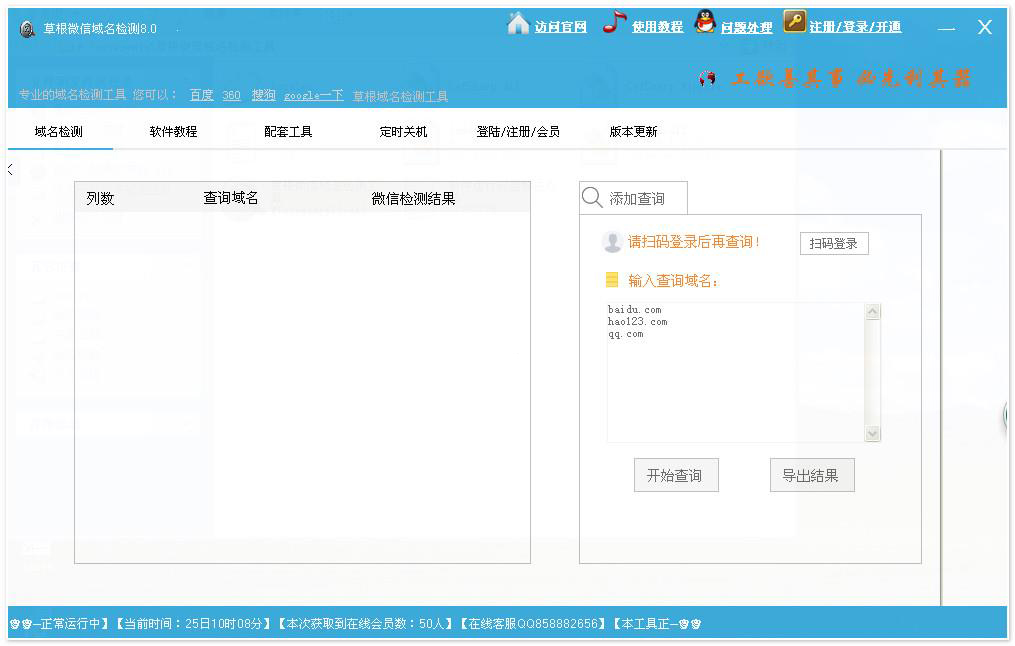Open the 配套工具 tab
Image resolution: width=1015 pixels, height=646 pixels.
pyautogui.click(x=287, y=131)
